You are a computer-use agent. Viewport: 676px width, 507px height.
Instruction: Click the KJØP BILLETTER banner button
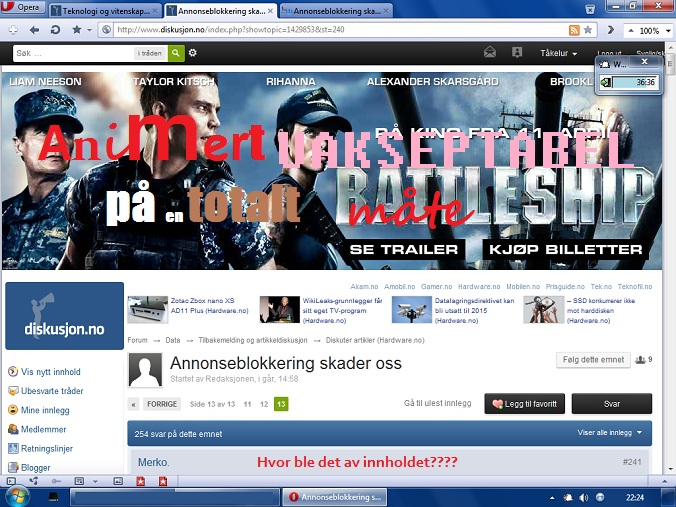point(566,249)
